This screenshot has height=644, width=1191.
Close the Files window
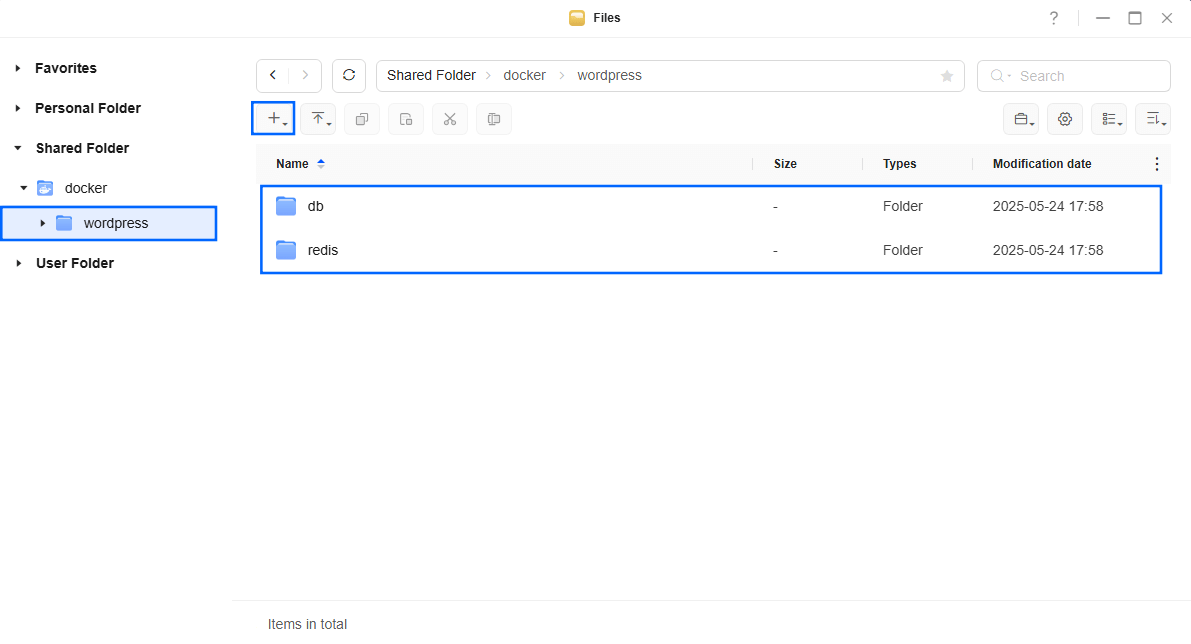click(1167, 18)
